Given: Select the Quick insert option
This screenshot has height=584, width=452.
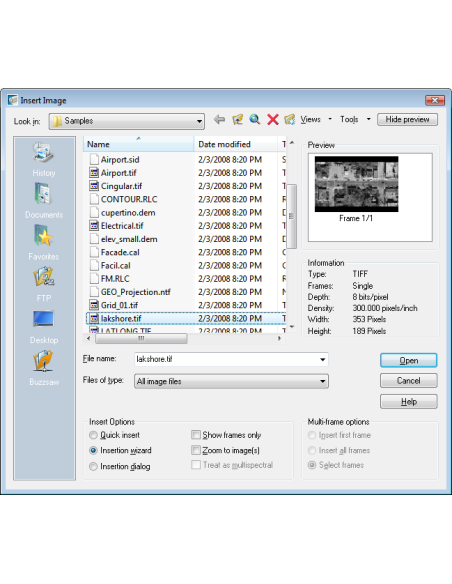Looking at the screenshot, I should [93, 435].
